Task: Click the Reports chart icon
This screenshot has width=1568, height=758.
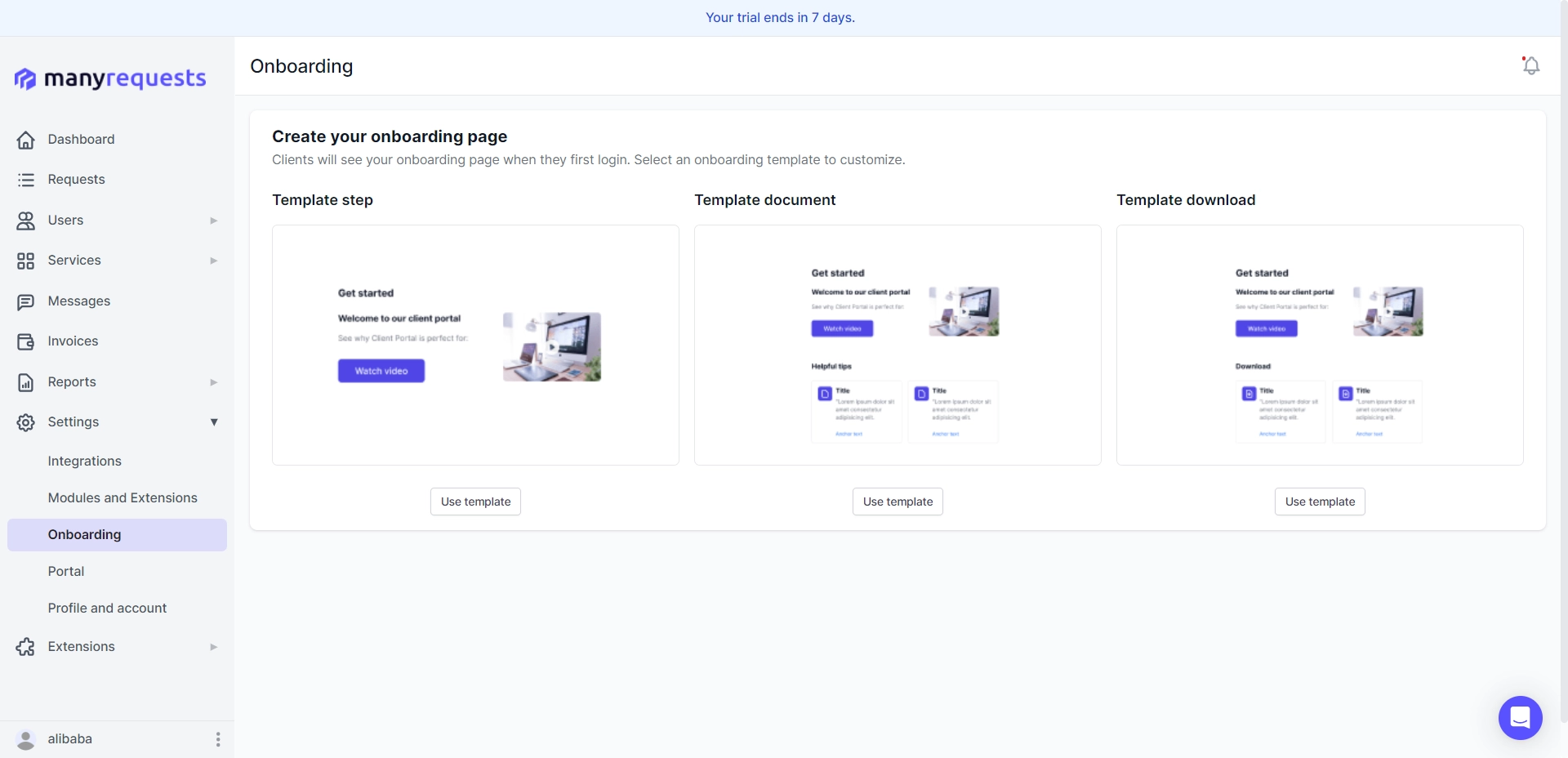Action: tap(25, 382)
